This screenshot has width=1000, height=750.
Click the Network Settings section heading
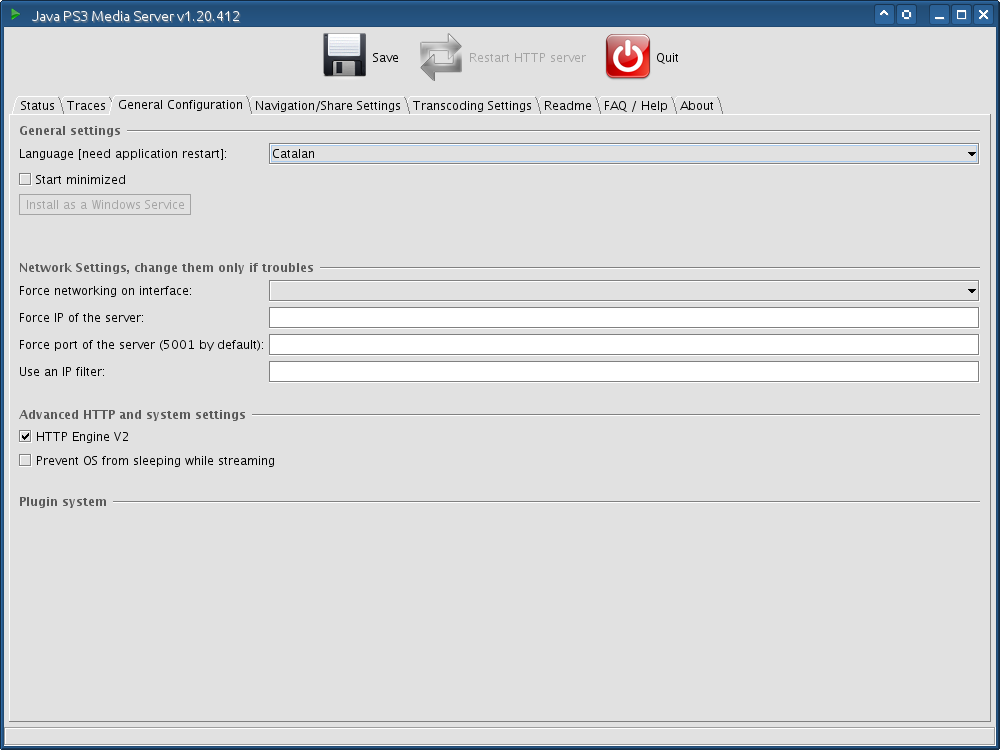click(166, 267)
